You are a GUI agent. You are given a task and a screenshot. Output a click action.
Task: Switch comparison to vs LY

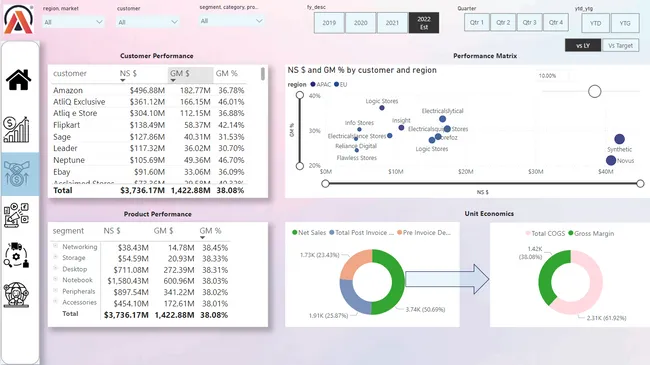tap(583, 45)
